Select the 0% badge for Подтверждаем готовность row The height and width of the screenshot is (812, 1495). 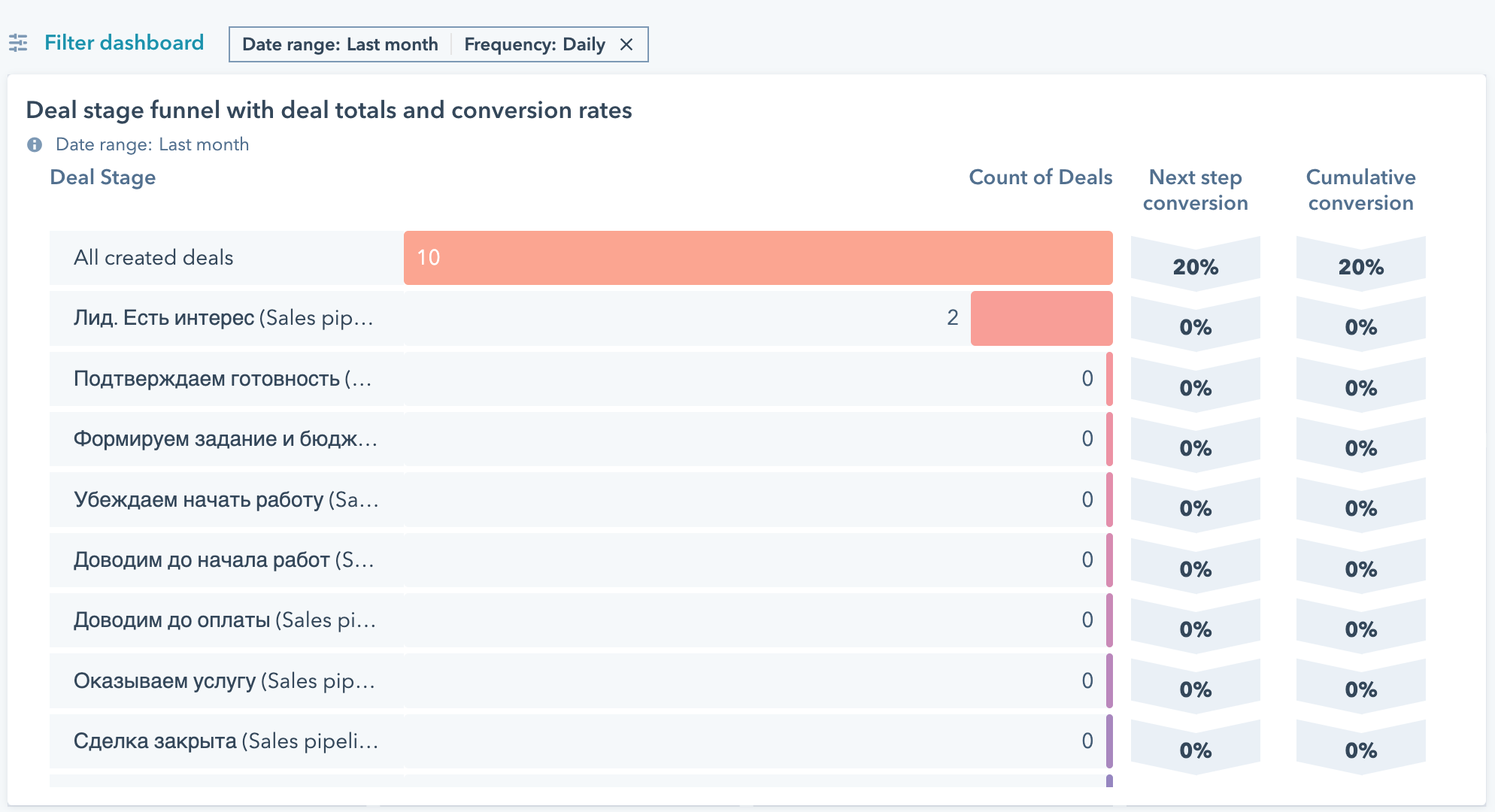pos(1195,388)
